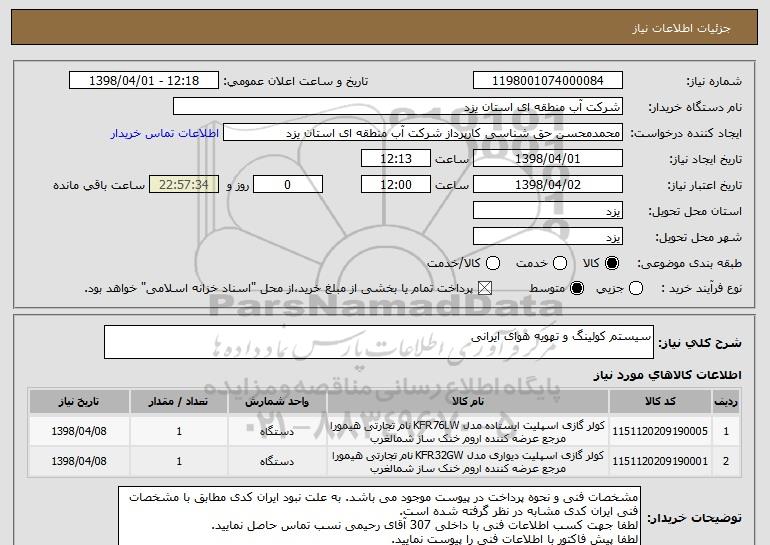Click the need date 1398/04/08 in row 2
The height and width of the screenshot is (545, 770).
pos(79,462)
